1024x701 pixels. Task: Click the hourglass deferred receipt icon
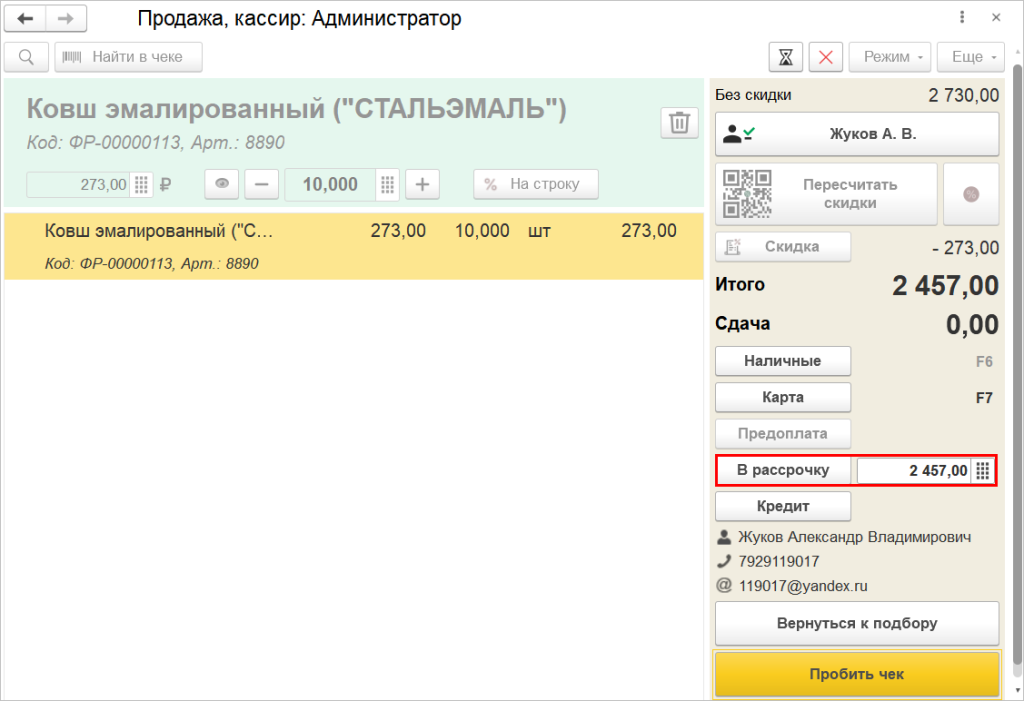pos(785,57)
